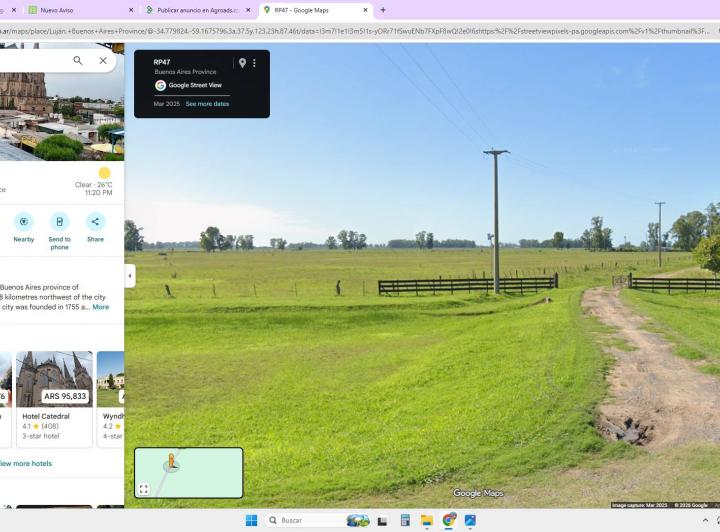Click the taskbar Buscar search field
Viewport: 720px width, 532px height.
tap(306, 520)
